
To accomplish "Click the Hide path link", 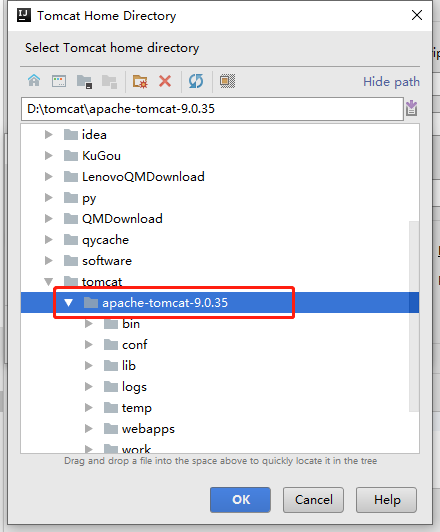I will 391,82.
